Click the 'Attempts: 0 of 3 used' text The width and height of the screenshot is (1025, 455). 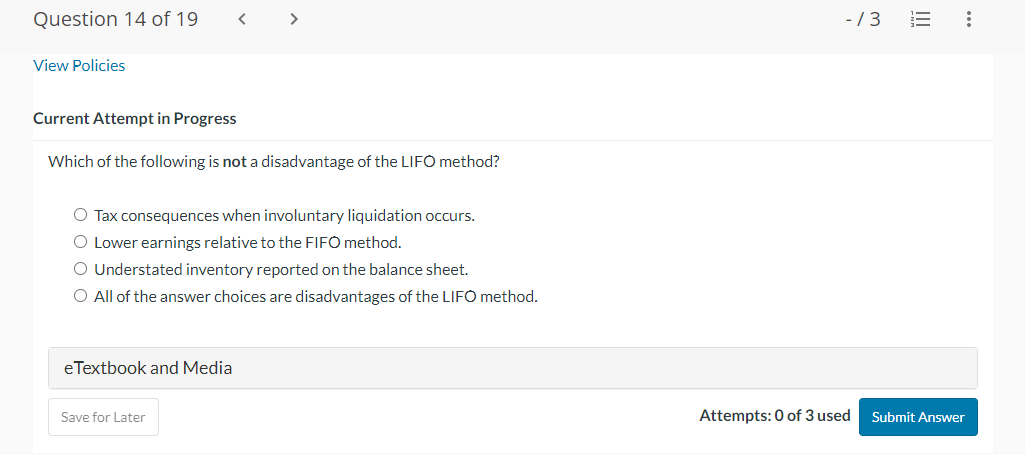[x=774, y=416]
